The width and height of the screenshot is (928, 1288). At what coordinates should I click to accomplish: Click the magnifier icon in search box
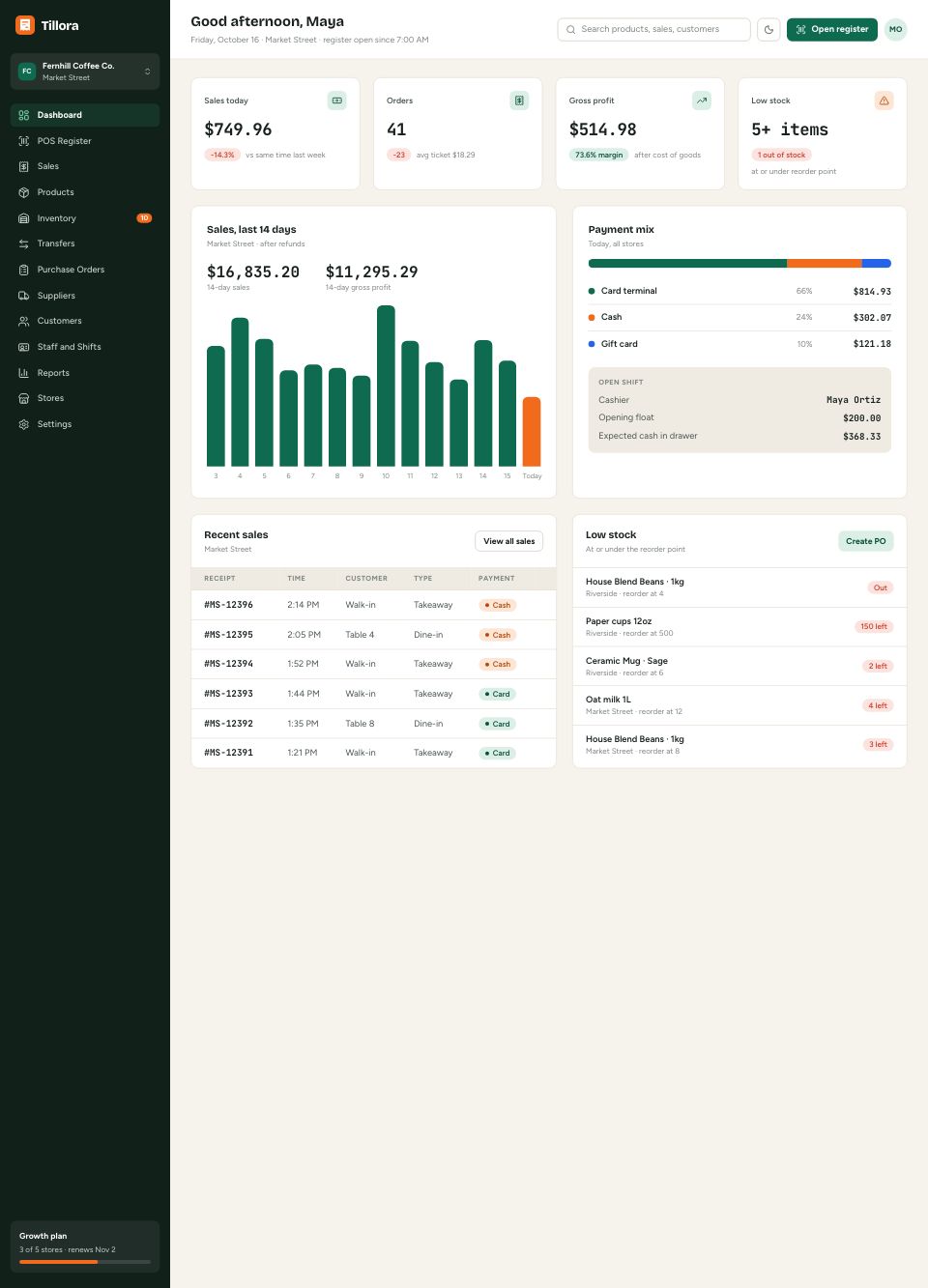[x=571, y=29]
